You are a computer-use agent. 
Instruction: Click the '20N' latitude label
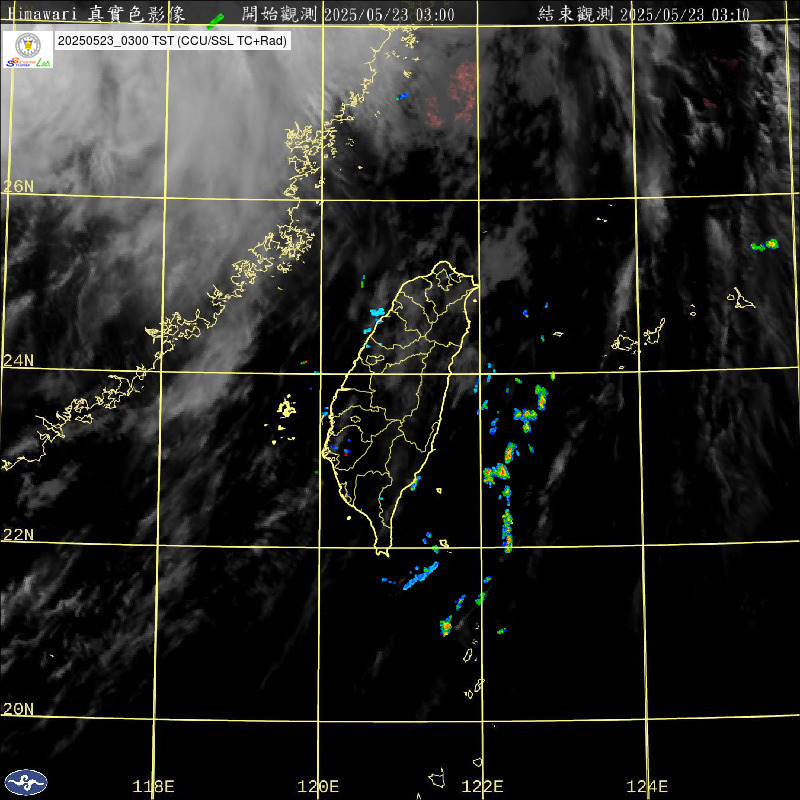pos(18,709)
